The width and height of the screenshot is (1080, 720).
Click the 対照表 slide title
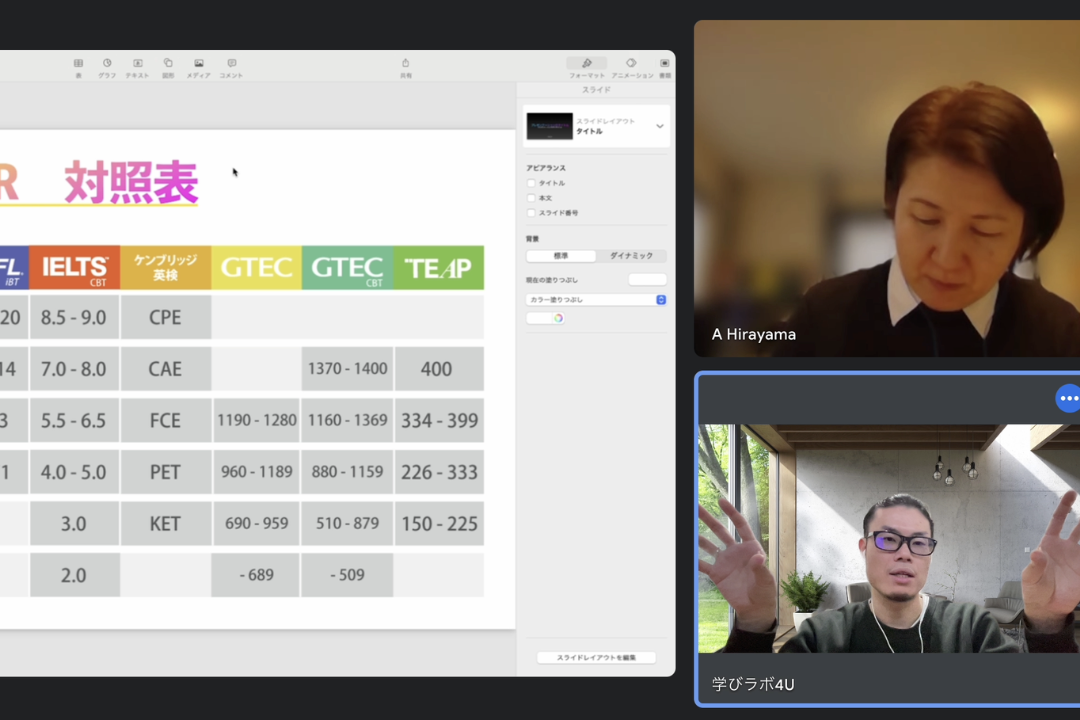click(x=131, y=183)
